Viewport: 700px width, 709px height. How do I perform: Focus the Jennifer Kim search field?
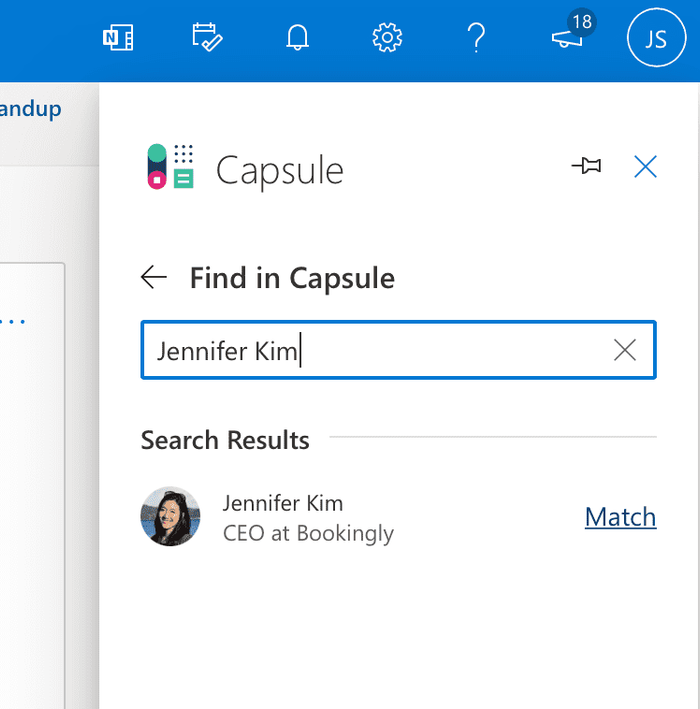[x=398, y=350]
